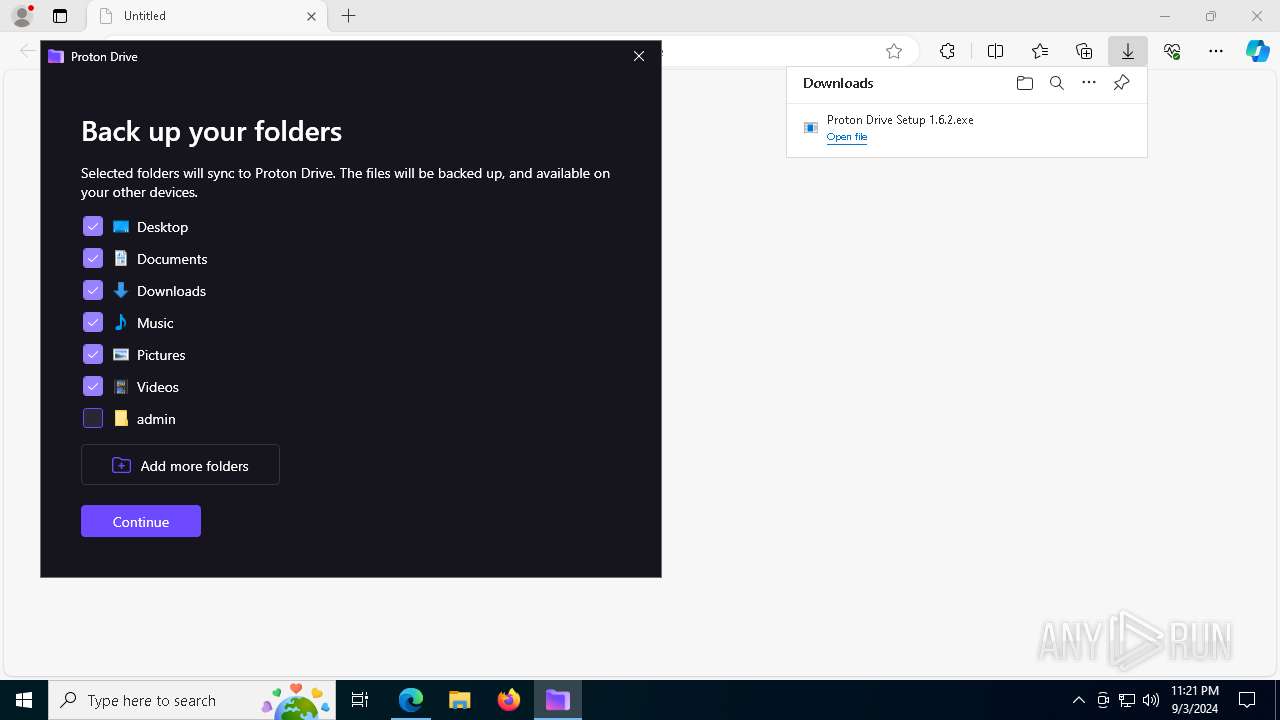Click the Documents folder icon
Viewport: 1280px width, 720px height.
(121, 259)
